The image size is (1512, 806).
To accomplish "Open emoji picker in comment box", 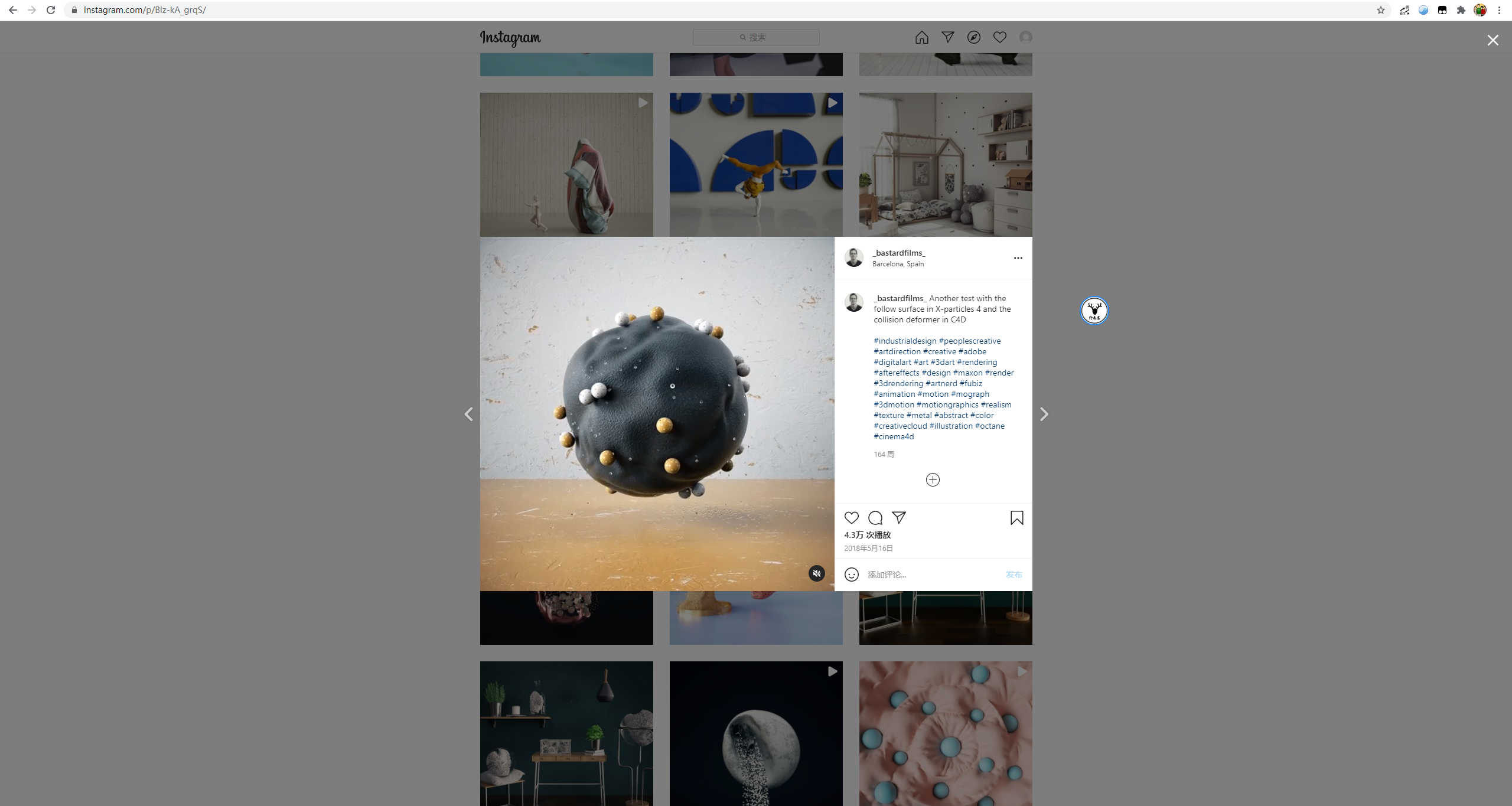I will point(851,575).
